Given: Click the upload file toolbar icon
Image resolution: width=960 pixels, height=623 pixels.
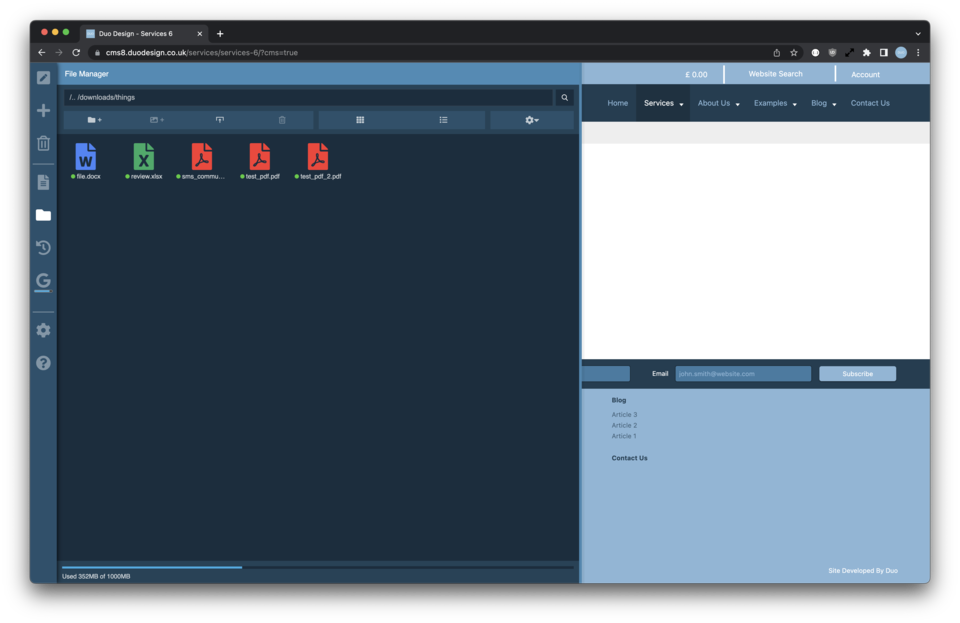Looking at the screenshot, I should click(220, 120).
